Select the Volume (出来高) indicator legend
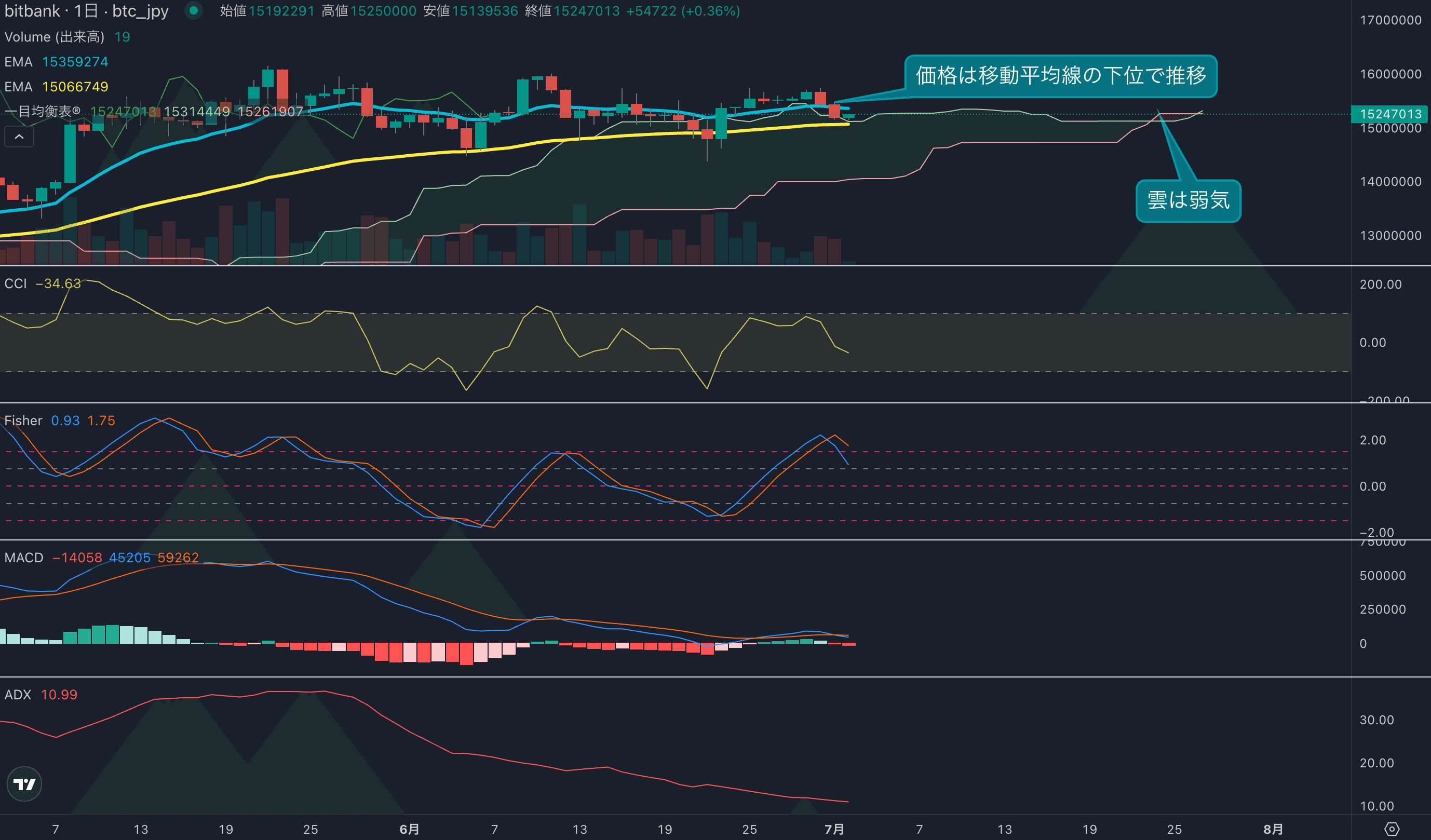Image resolution: width=1431 pixels, height=840 pixels. pos(55,37)
